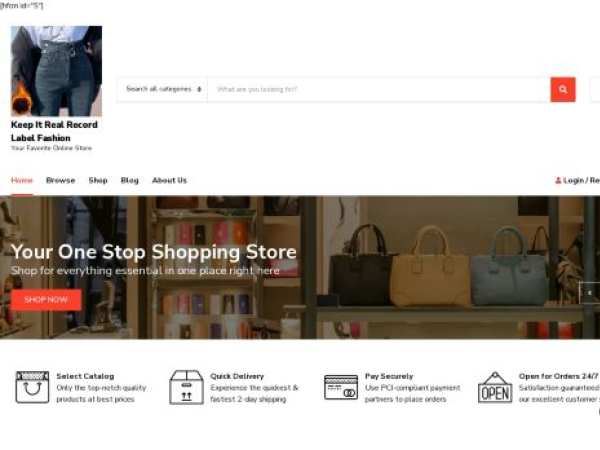Click the Select Catalog shopping bag icon
Screen dimensions: 600x450
pyautogui.click(x=32, y=387)
